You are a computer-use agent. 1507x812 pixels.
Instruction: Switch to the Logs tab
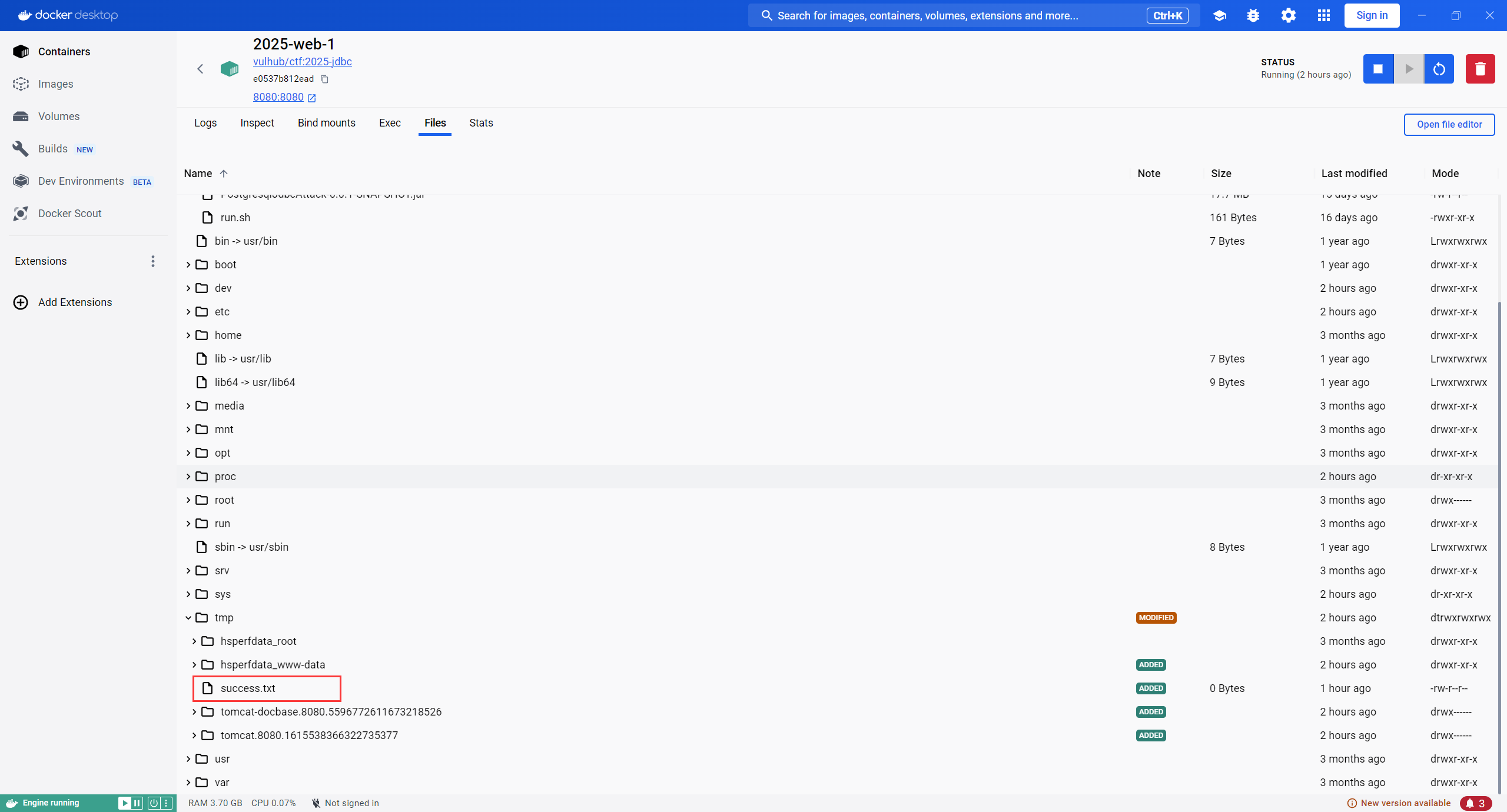[205, 123]
